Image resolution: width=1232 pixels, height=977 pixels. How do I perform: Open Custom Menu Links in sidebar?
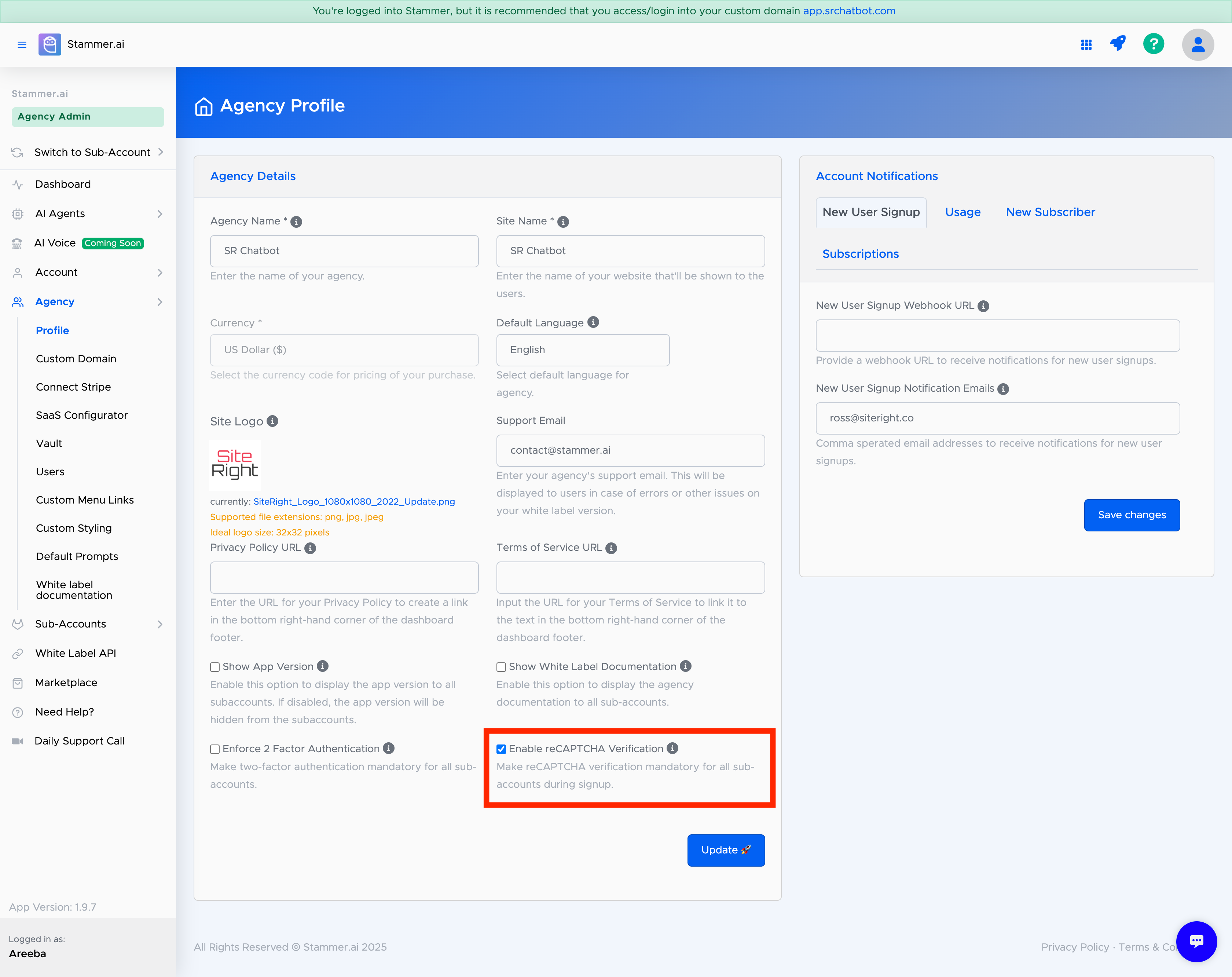[85, 500]
